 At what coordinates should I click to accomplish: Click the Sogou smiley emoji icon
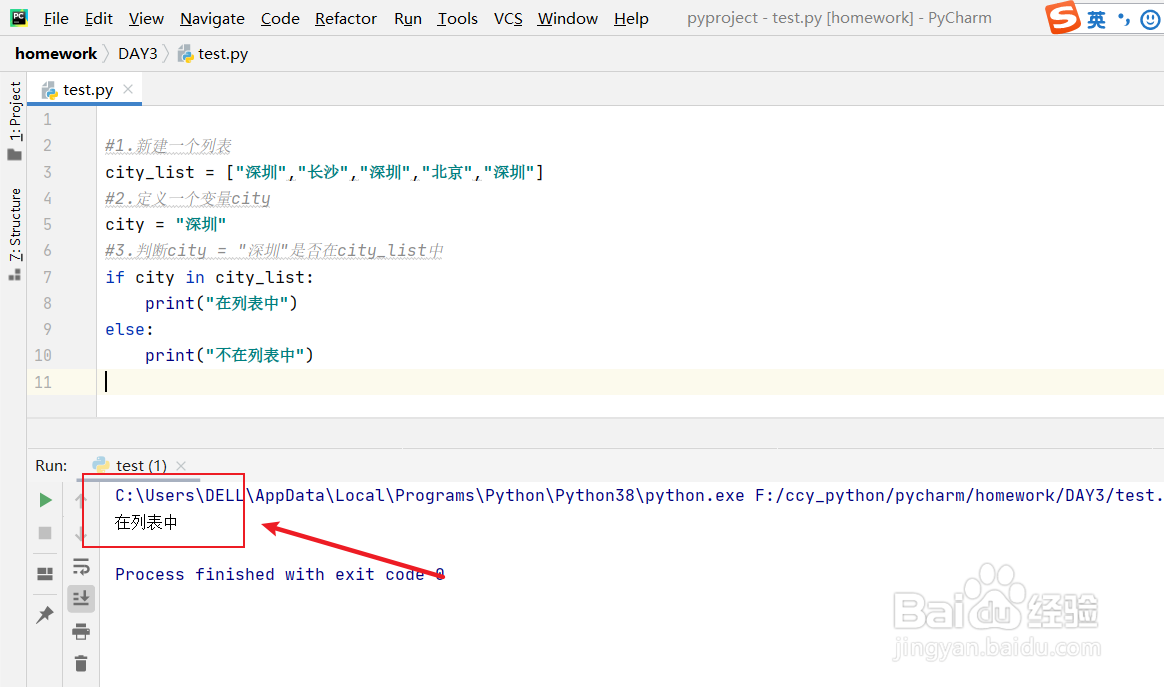point(1150,19)
